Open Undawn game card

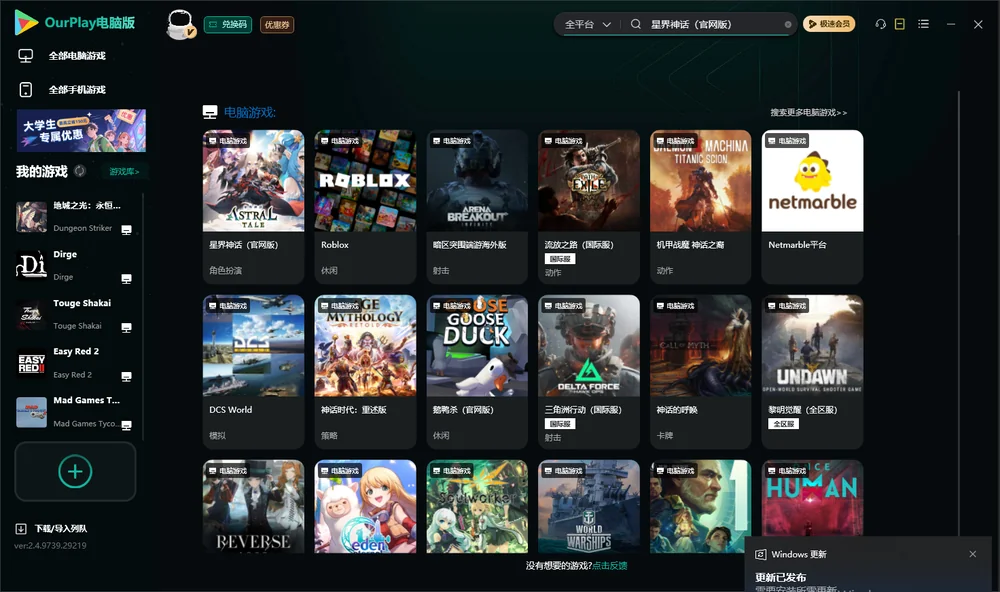click(812, 372)
